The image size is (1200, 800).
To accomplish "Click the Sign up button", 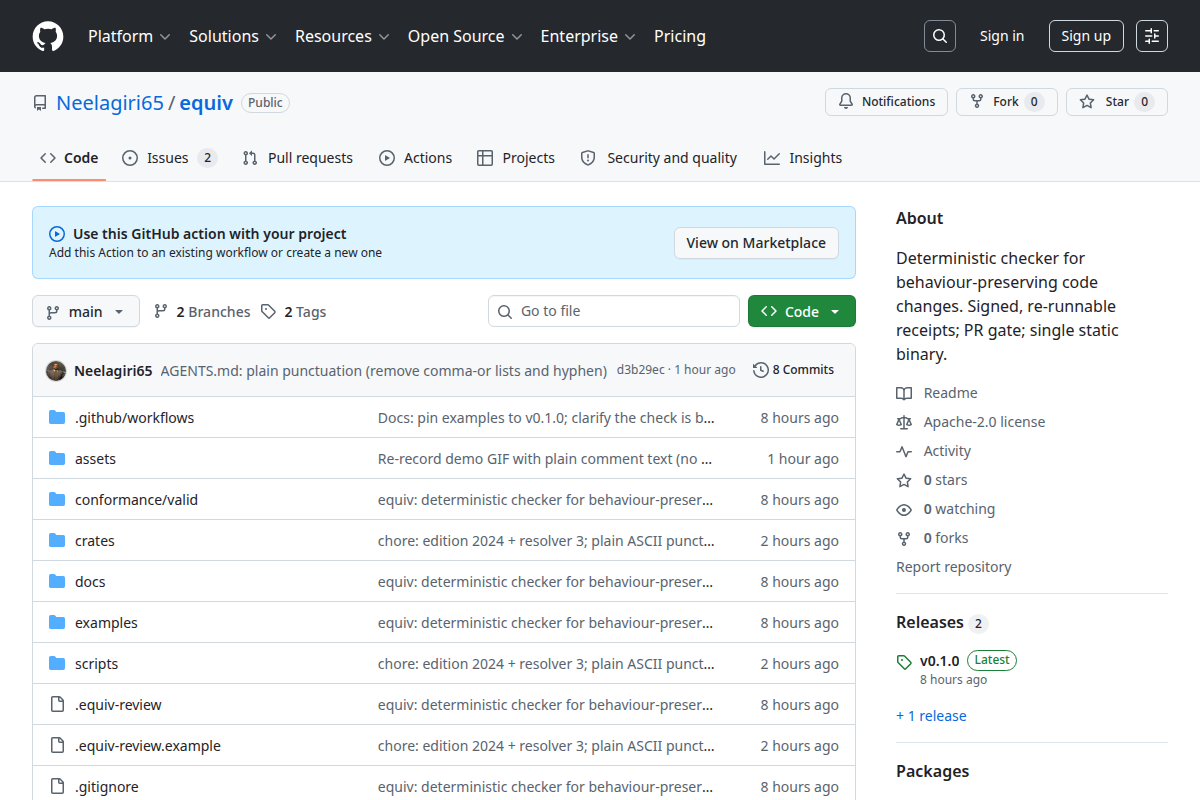I will (1086, 36).
